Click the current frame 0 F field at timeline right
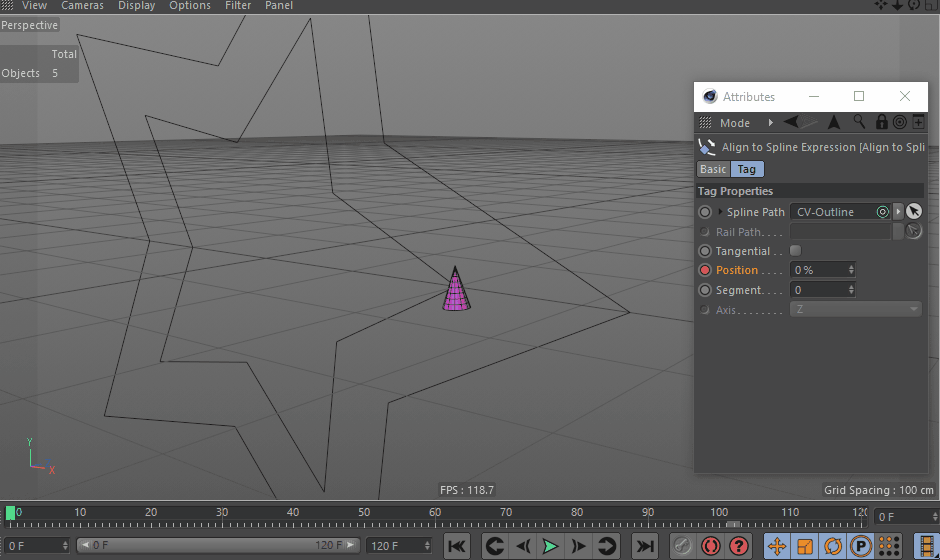Viewport: 940px width, 560px height. [906, 517]
